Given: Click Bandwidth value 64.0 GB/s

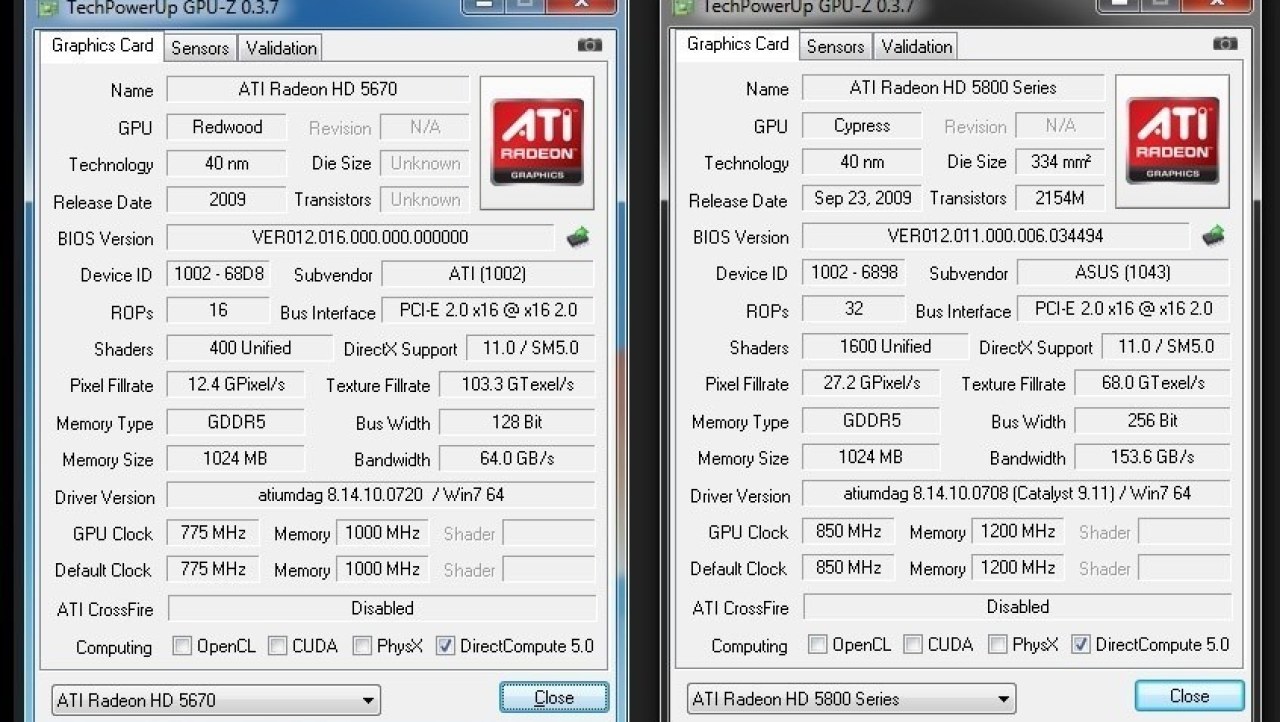Looking at the screenshot, I should point(517,459).
